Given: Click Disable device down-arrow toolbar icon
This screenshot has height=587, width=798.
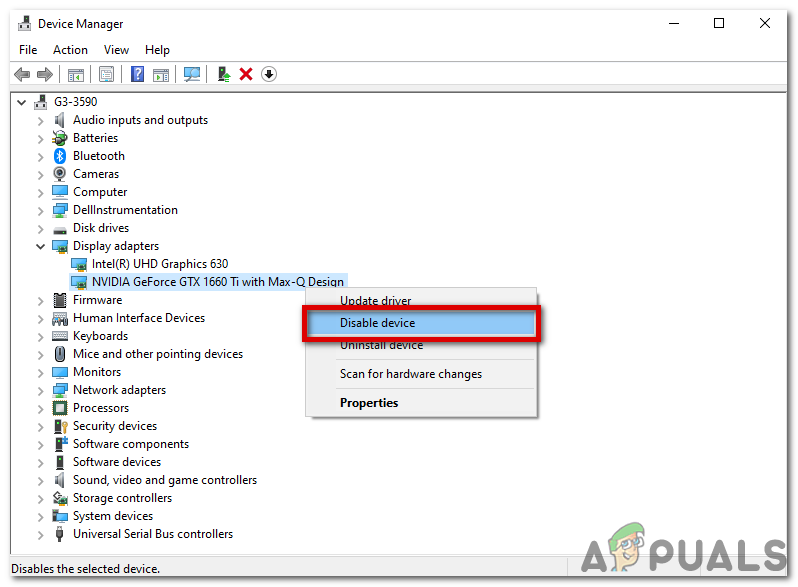Looking at the screenshot, I should (x=269, y=74).
